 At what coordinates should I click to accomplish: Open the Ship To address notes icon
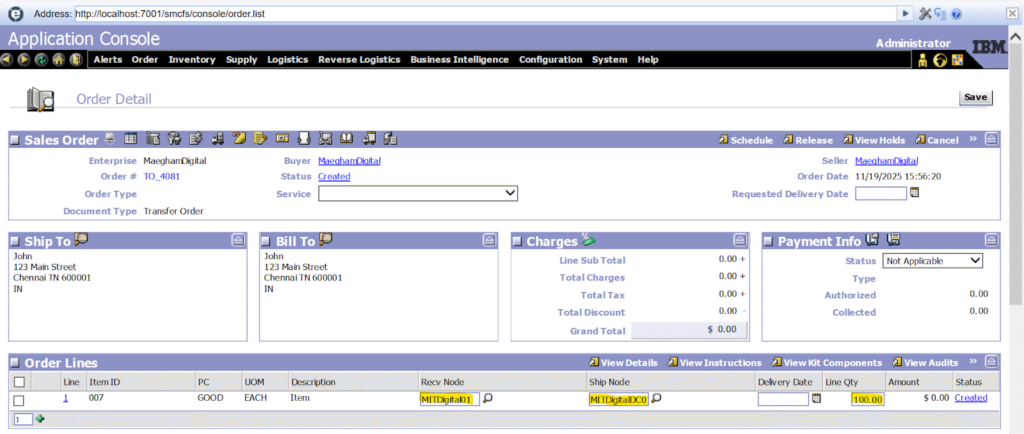[x=82, y=239]
